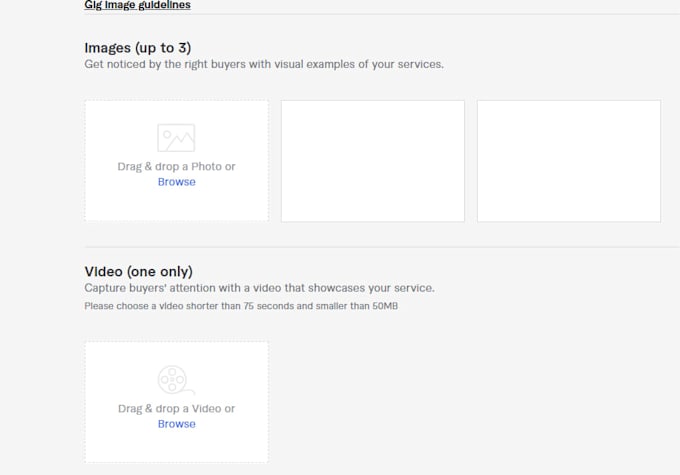The width and height of the screenshot is (680, 475).
Task: Click the 'Video (one only)' heading
Action: [139, 272]
